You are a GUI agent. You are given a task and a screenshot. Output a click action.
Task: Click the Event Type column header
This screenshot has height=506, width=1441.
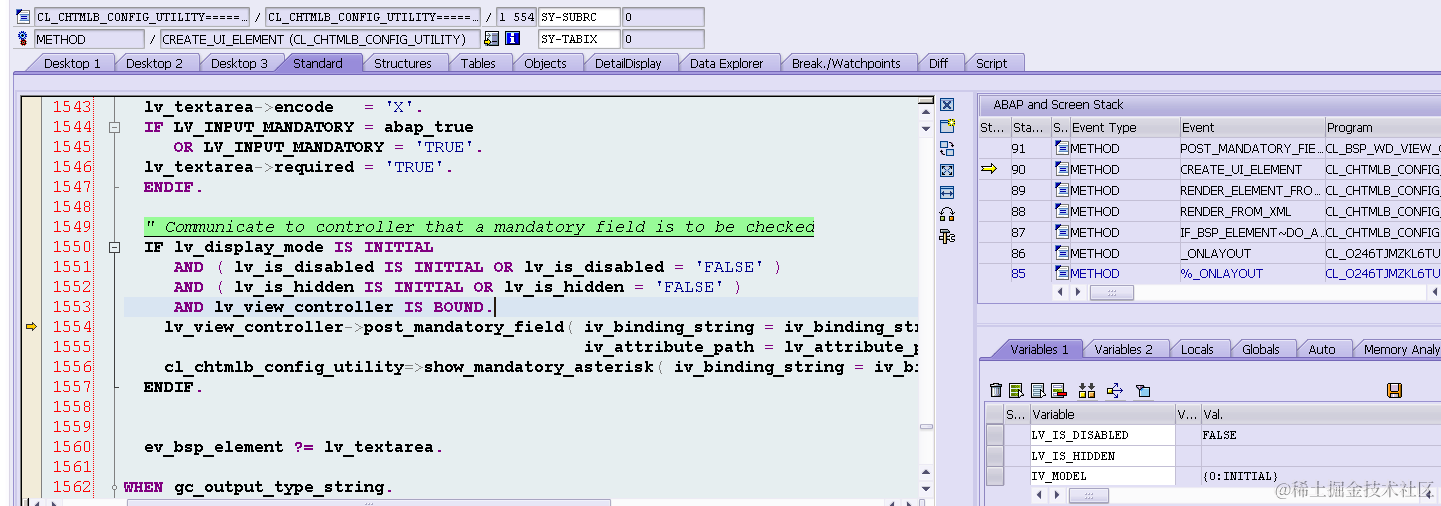(1124, 127)
